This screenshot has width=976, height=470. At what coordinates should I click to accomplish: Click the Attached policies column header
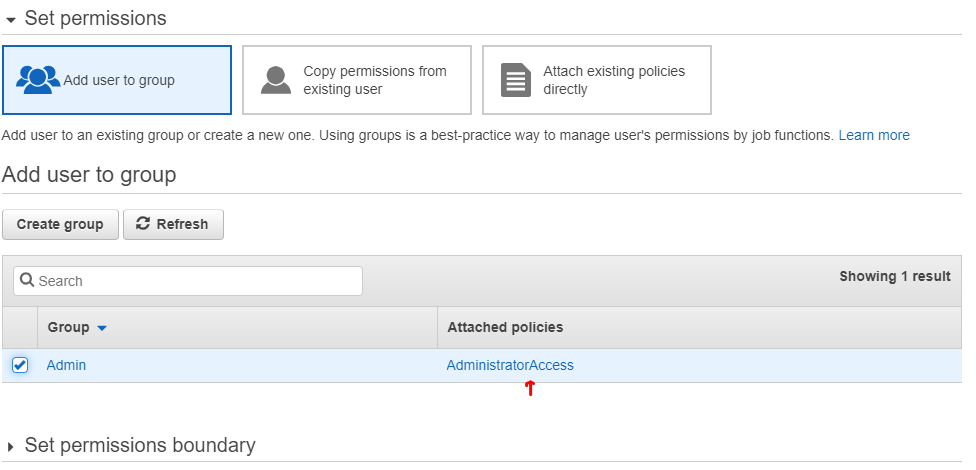tap(505, 327)
